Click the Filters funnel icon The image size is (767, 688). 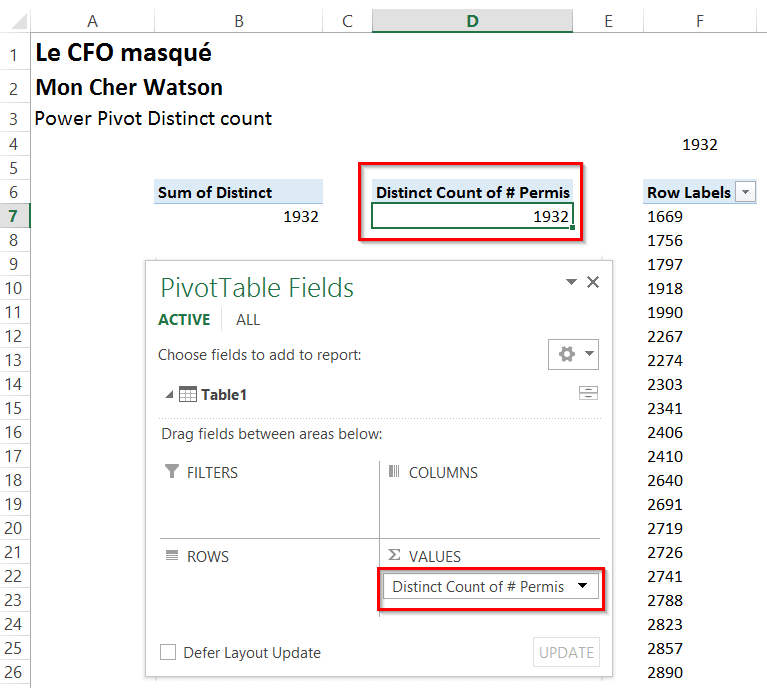(x=171, y=472)
